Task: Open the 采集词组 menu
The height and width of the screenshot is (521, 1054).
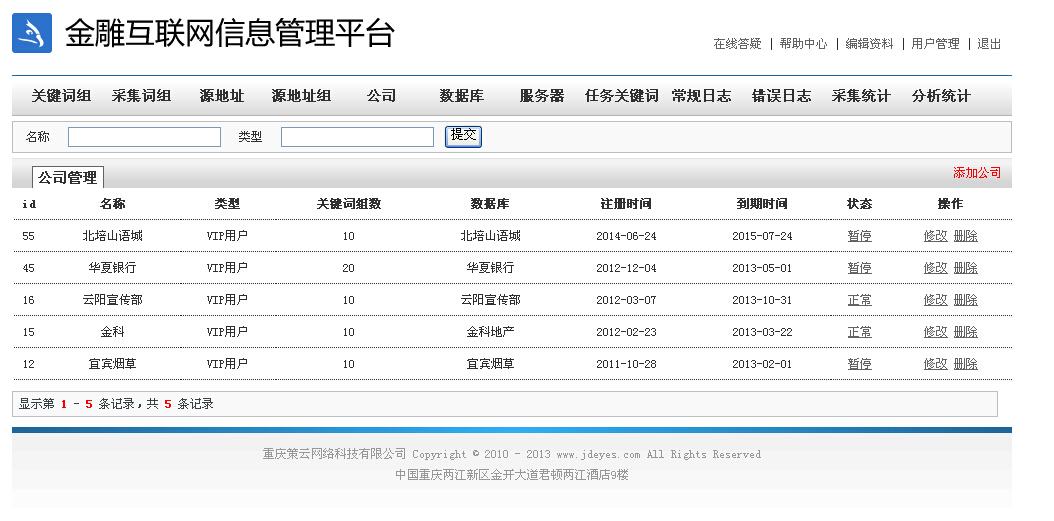Action: point(141,96)
